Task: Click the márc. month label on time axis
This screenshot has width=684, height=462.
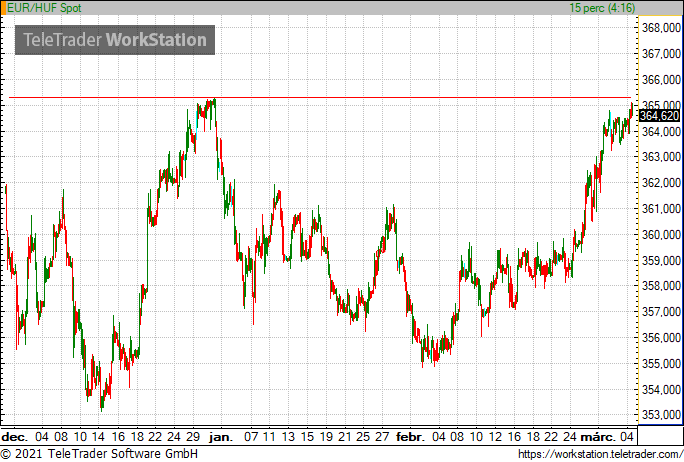Action: pos(598,437)
